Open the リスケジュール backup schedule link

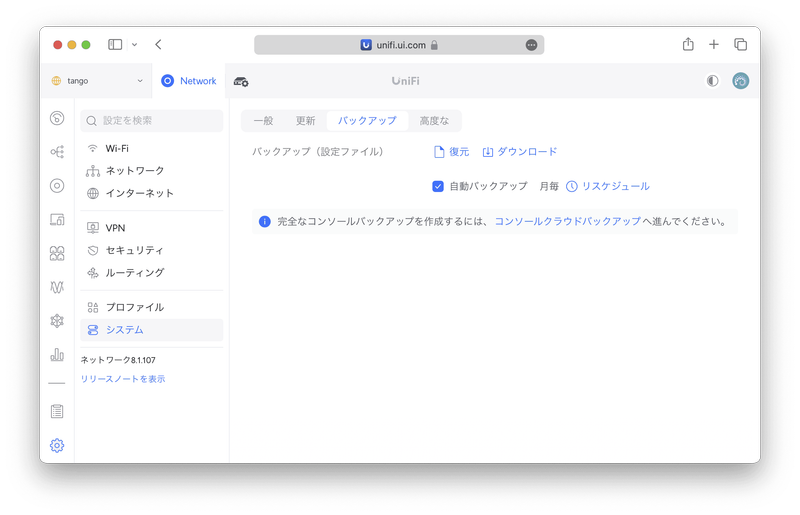(608, 186)
